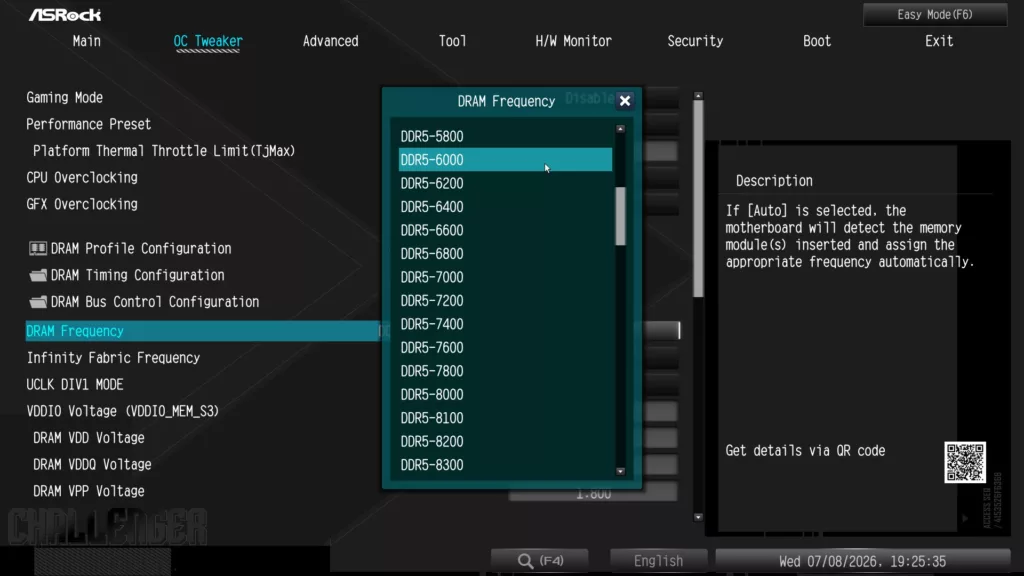Choose DDR5-8300 in the list
The height and width of the screenshot is (576, 1024).
505,465
